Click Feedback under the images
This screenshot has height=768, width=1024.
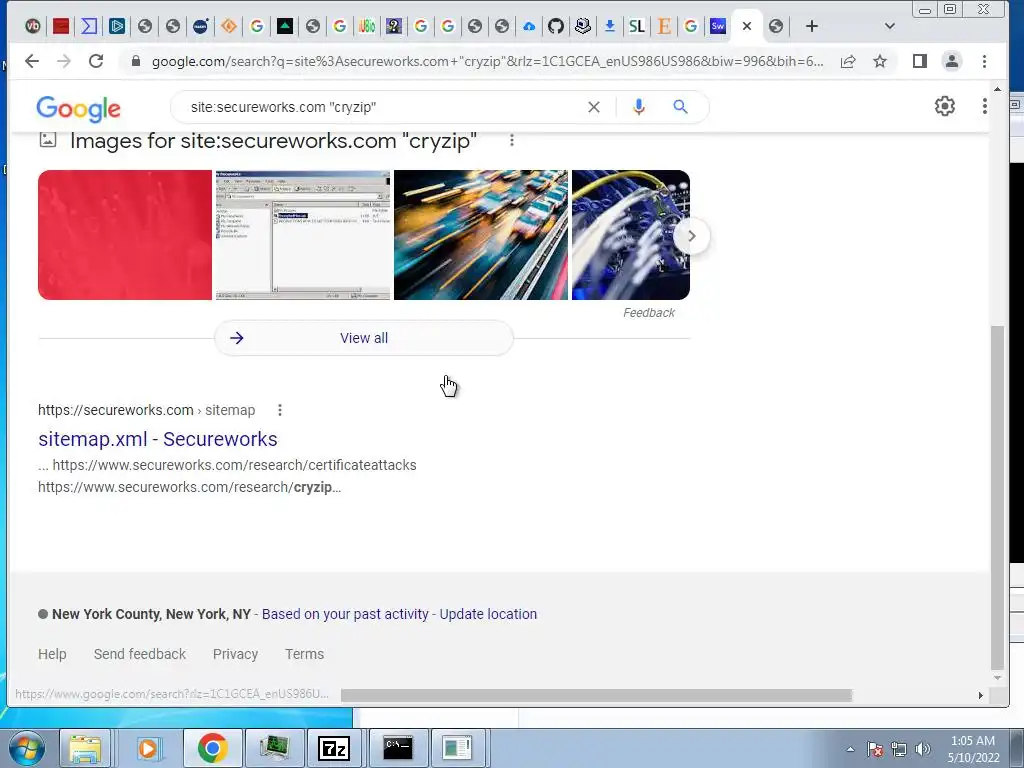(x=648, y=313)
